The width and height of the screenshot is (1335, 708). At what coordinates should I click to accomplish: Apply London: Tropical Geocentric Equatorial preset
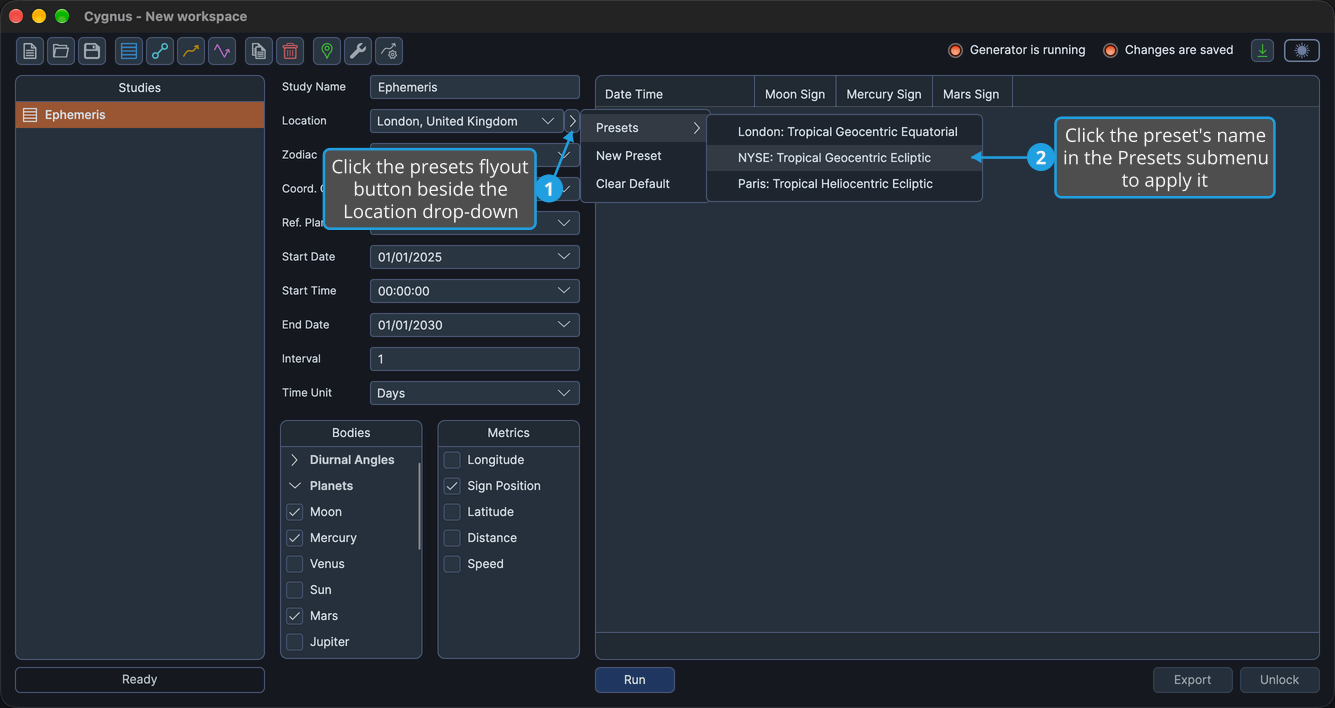click(x=844, y=132)
